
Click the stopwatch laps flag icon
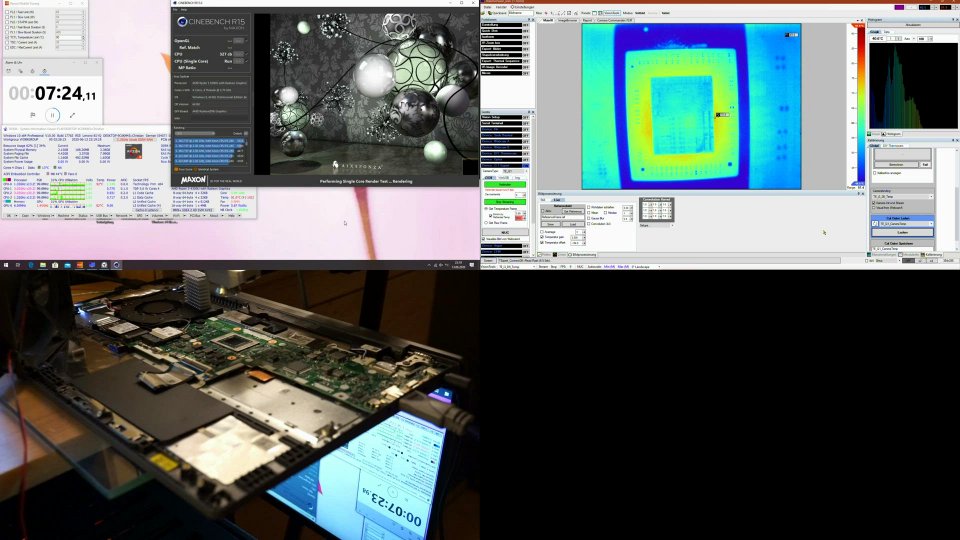coord(33,115)
